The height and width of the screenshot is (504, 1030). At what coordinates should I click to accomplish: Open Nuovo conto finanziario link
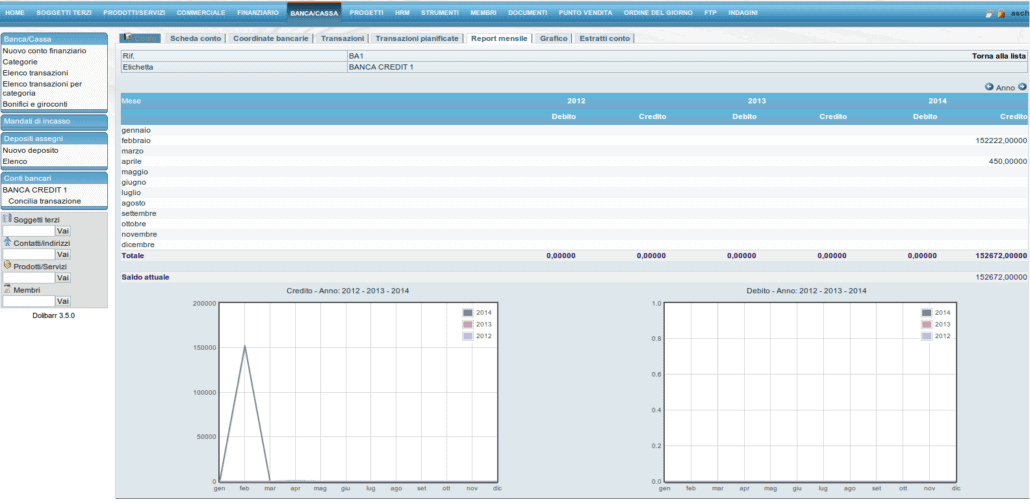44,50
